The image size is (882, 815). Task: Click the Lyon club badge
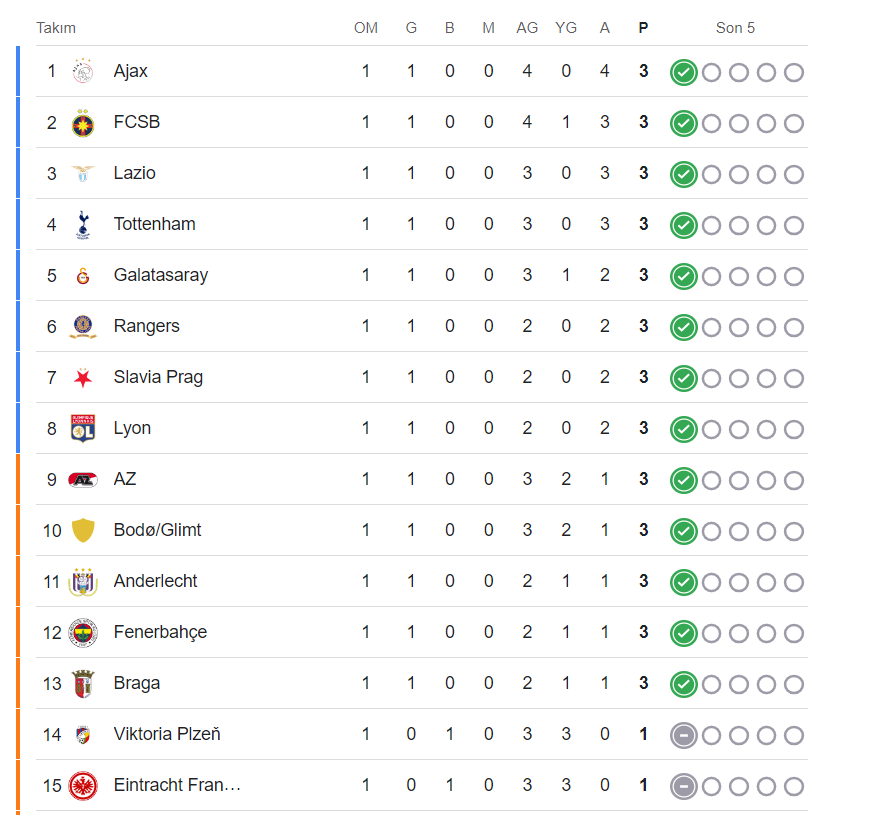point(83,429)
